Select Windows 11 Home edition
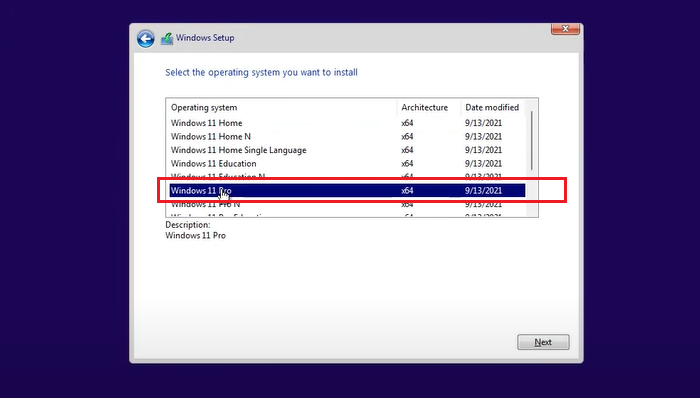The image size is (700, 401). click(x=206, y=123)
